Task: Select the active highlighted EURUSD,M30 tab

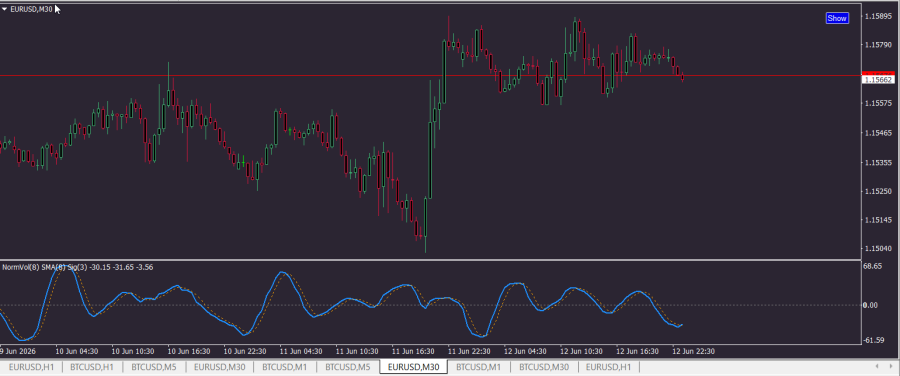Action: [413, 367]
